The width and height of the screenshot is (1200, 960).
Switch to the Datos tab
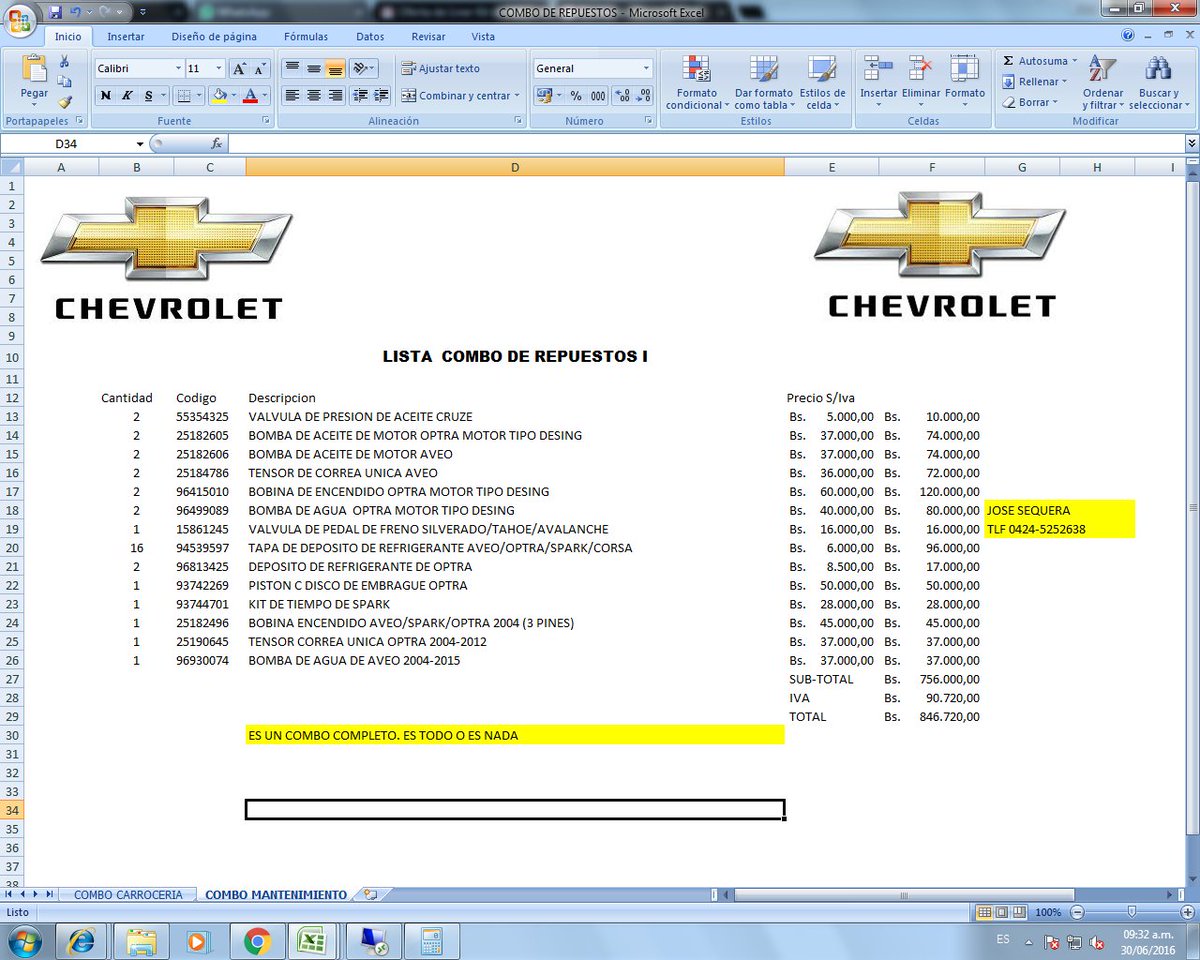click(x=370, y=37)
